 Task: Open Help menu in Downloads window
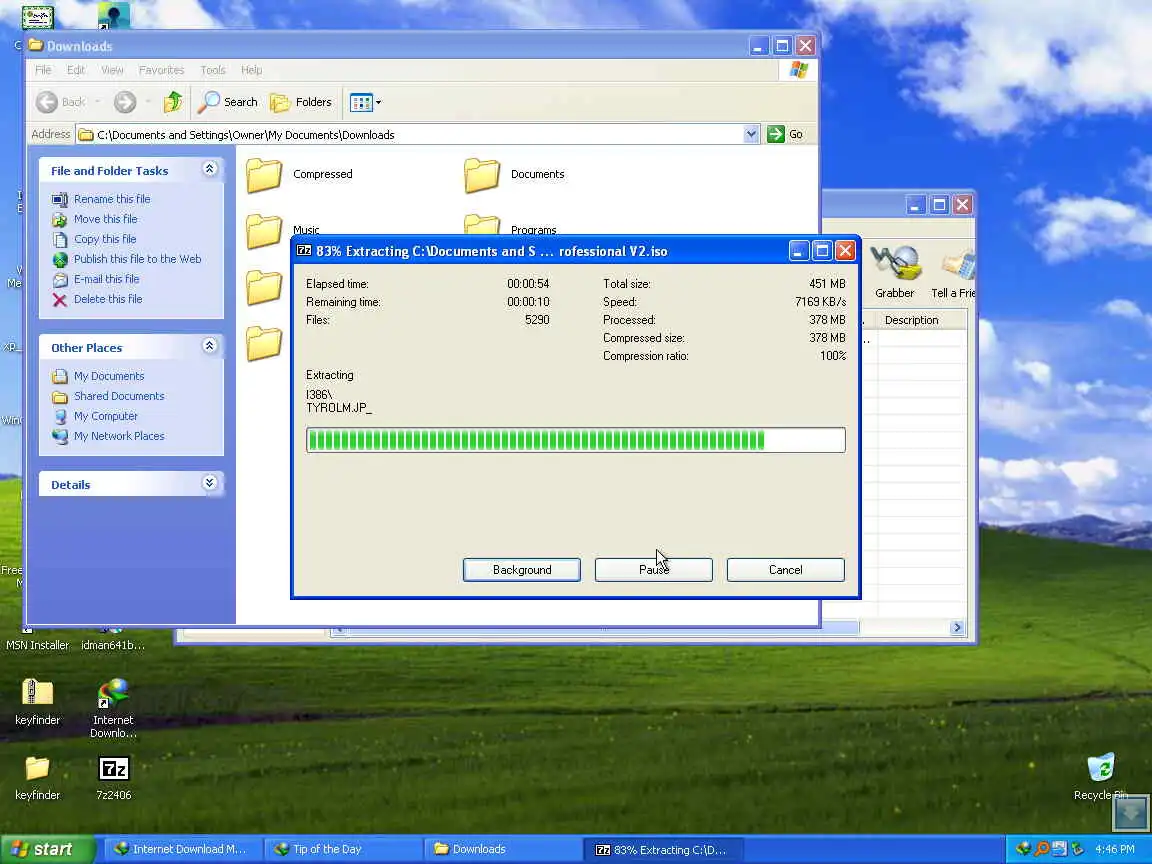tap(251, 70)
